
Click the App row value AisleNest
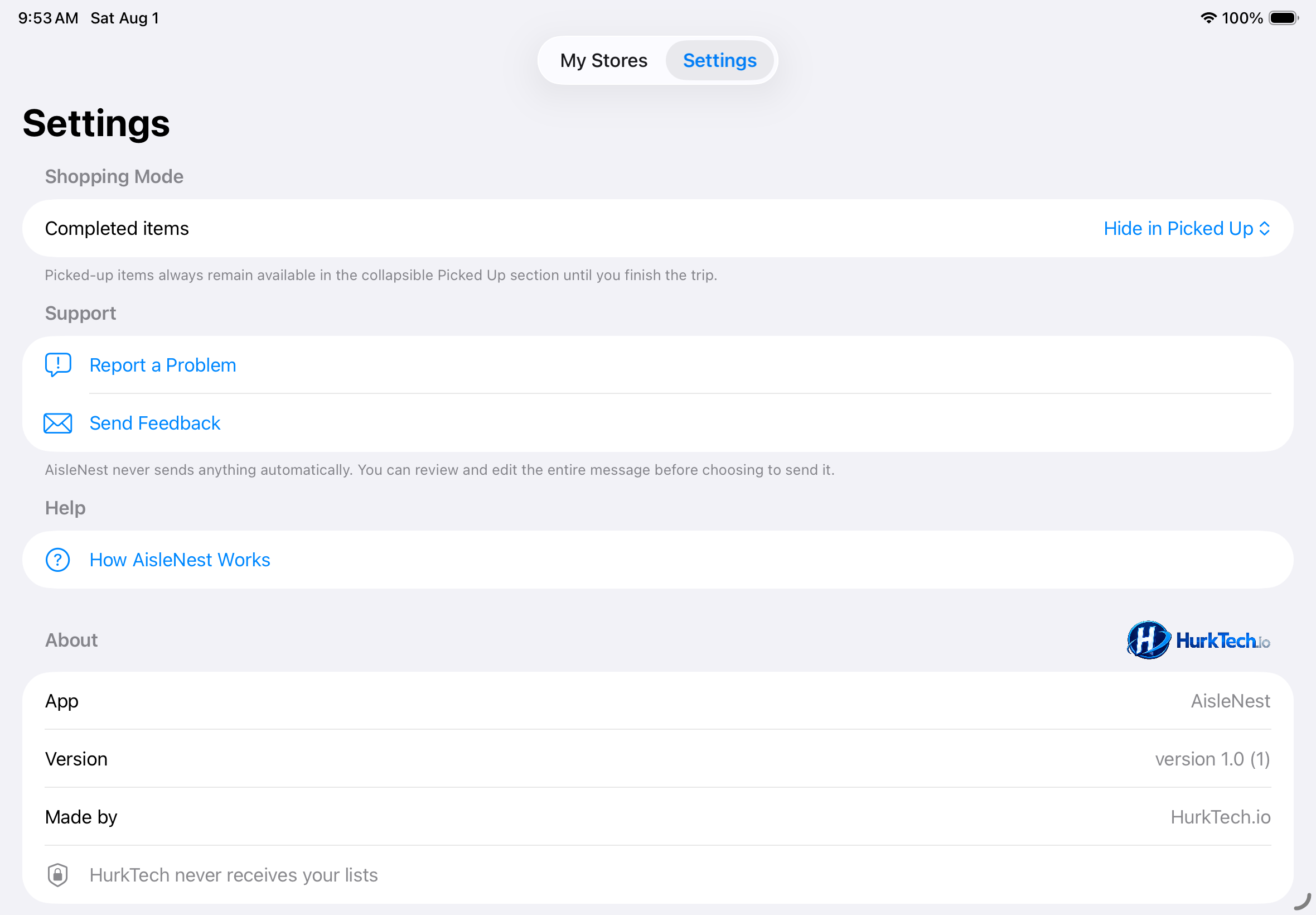click(x=1230, y=701)
